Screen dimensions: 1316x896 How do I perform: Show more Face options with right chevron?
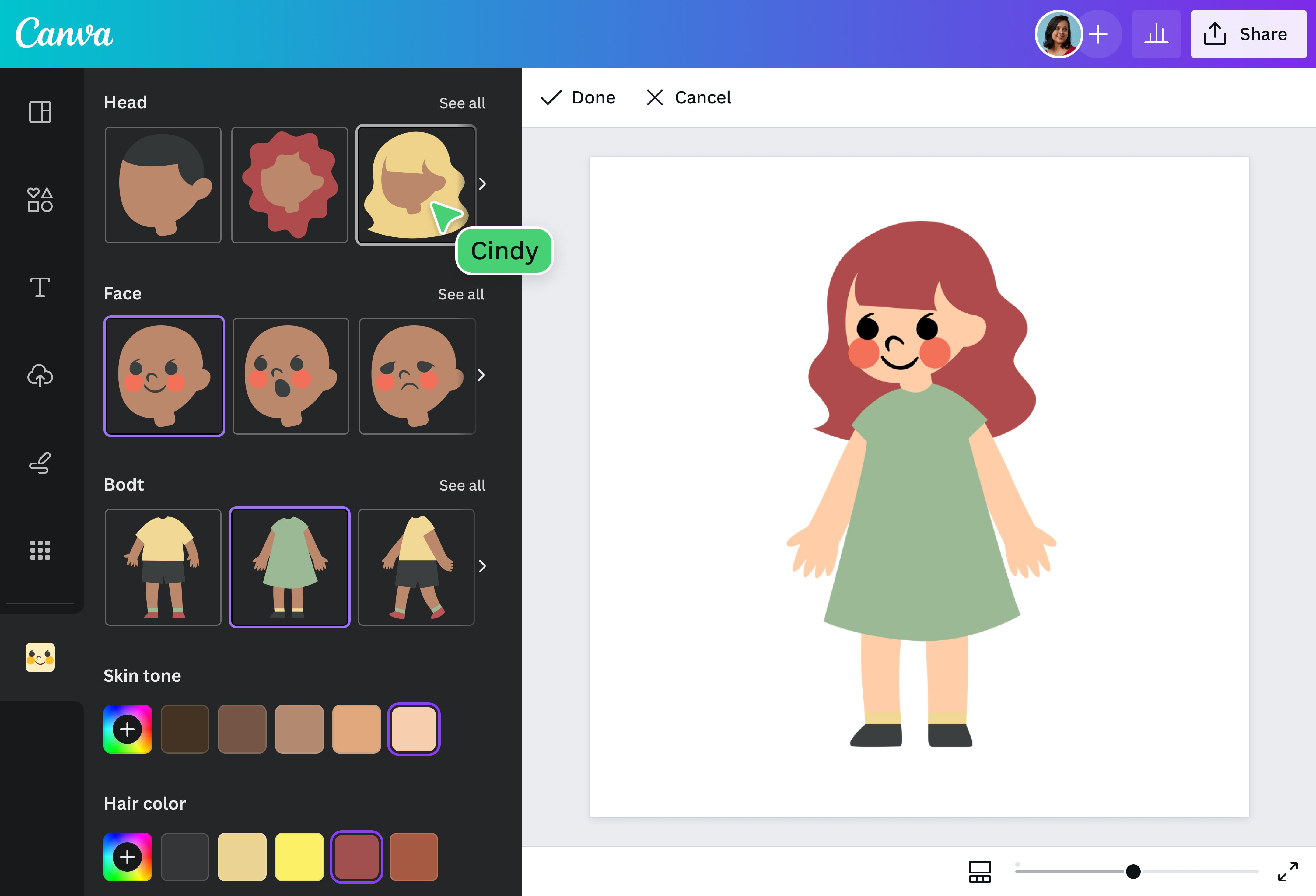(x=481, y=375)
